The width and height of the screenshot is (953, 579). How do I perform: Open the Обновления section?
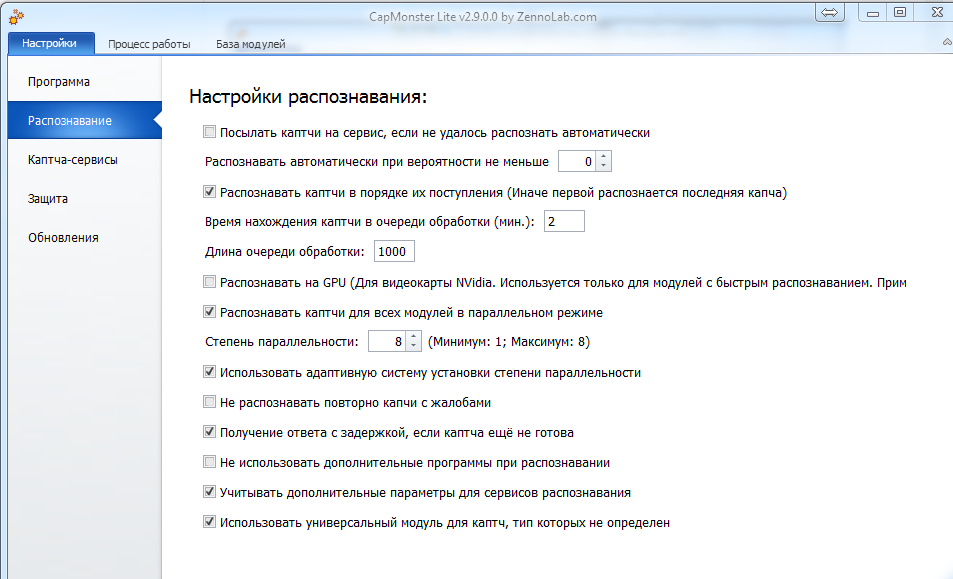tap(85, 237)
